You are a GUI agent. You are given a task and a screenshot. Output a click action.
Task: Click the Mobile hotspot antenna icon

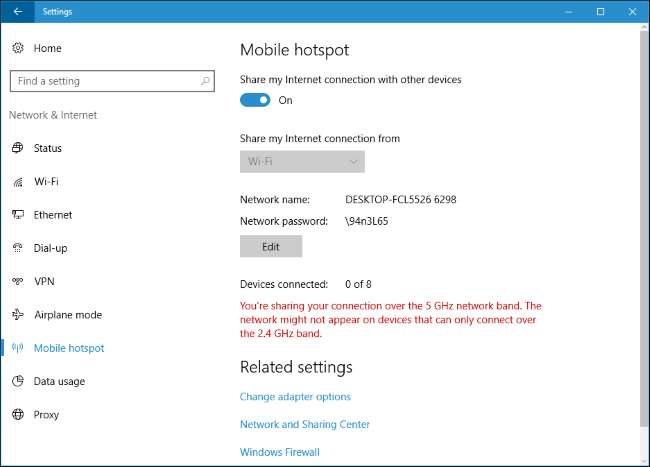[x=17, y=348]
